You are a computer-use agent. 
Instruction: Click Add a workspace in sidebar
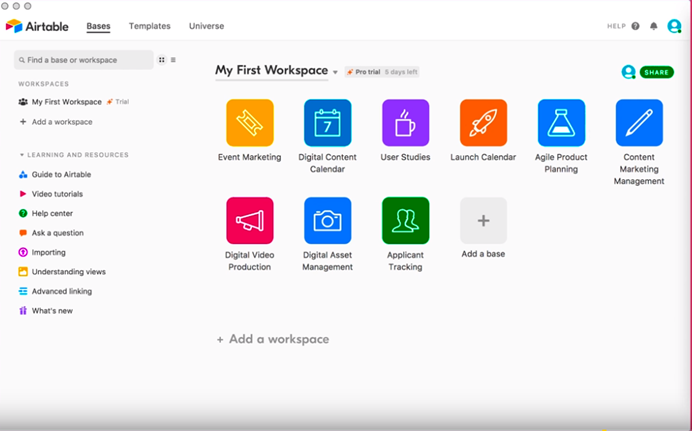tap(56, 122)
